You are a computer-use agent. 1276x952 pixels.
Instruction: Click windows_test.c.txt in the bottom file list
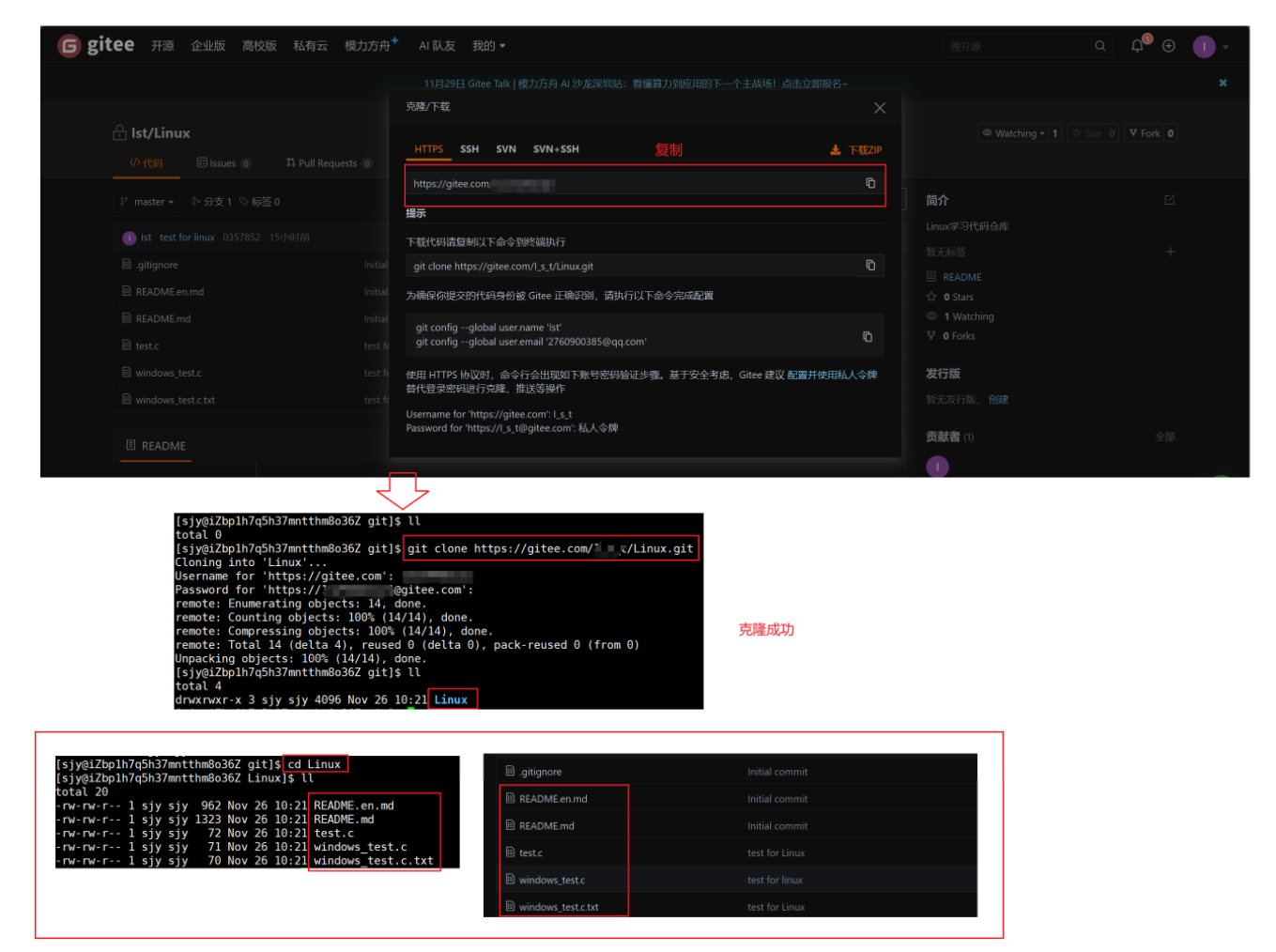pyautogui.click(x=559, y=907)
